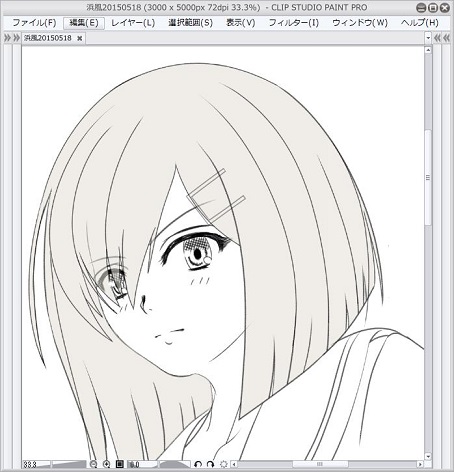Open the 選択範囲(S) menu

coord(190,23)
